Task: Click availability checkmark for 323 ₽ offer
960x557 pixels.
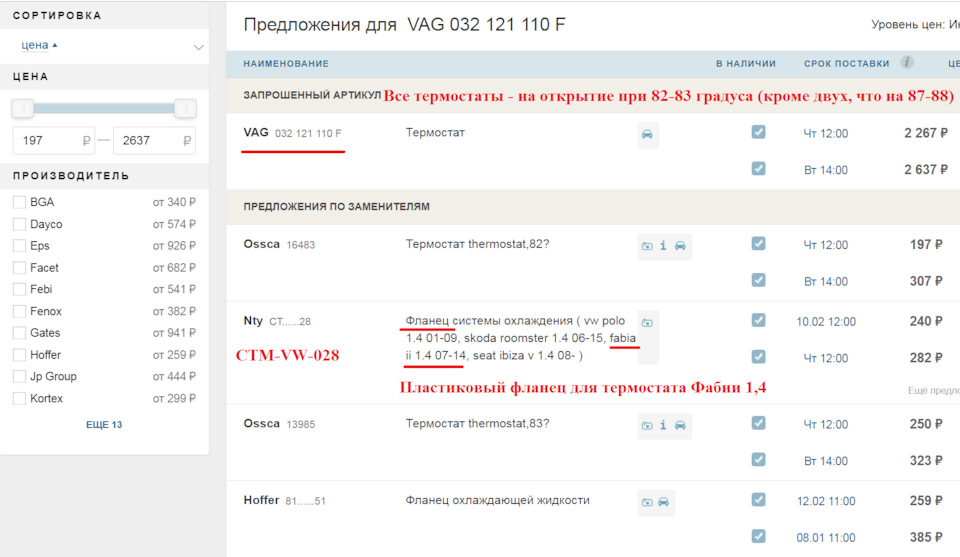Action: pyautogui.click(x=759, y=460)
